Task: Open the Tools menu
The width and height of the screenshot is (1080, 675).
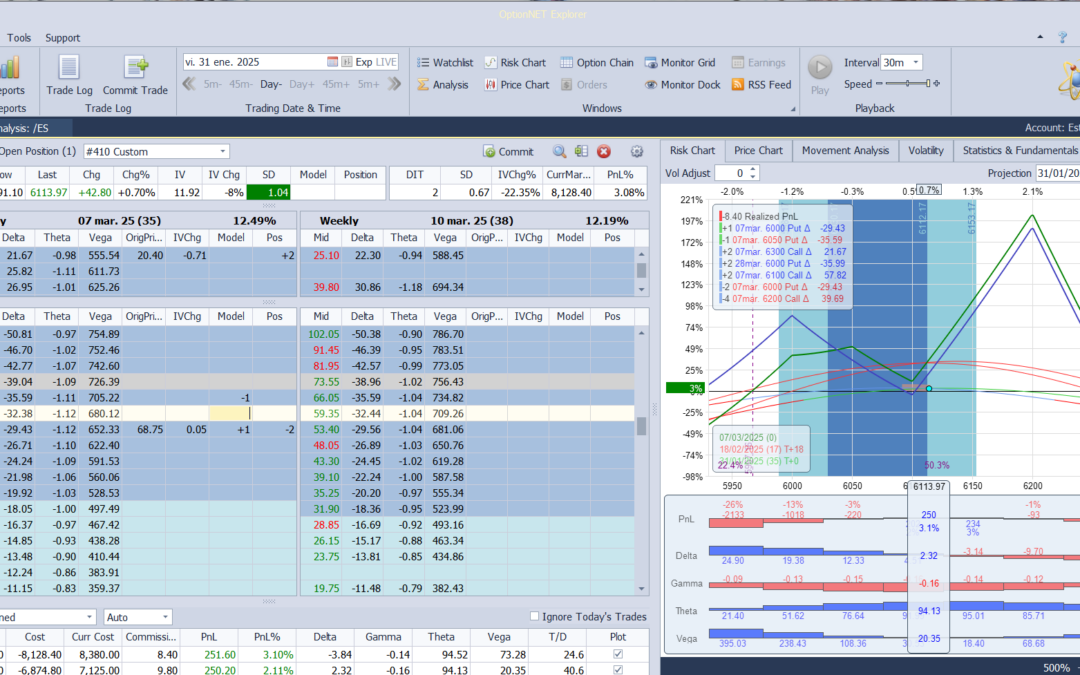Action: tap(18, 37)
